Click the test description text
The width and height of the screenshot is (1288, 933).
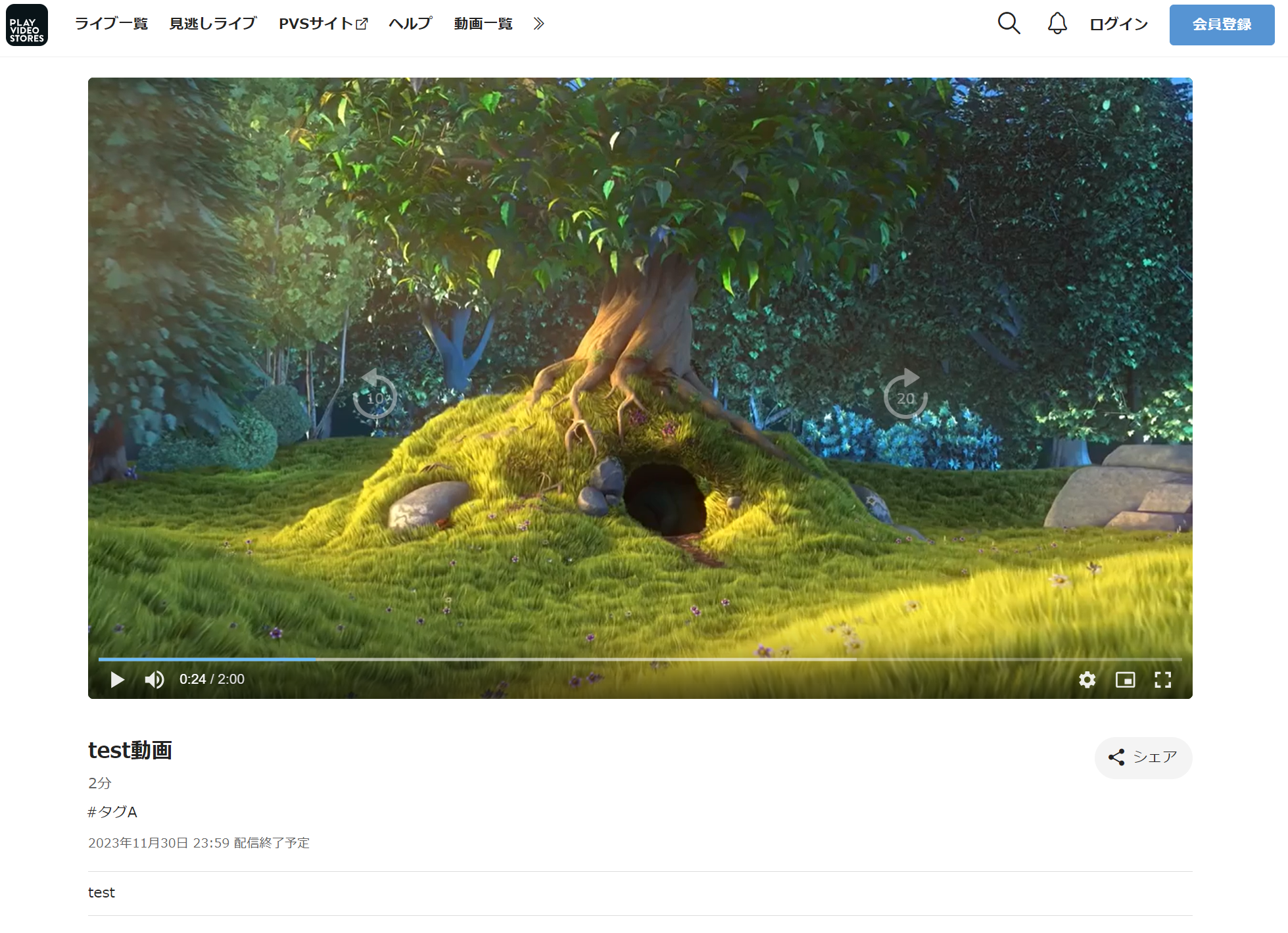101,893
